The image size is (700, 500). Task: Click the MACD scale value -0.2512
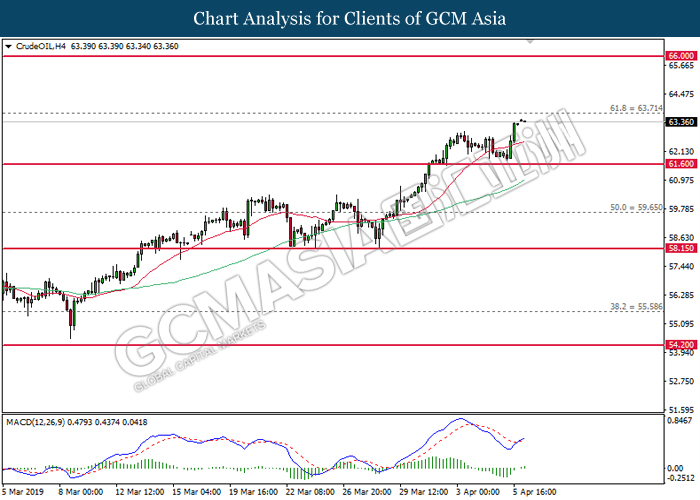pos(679,478)
